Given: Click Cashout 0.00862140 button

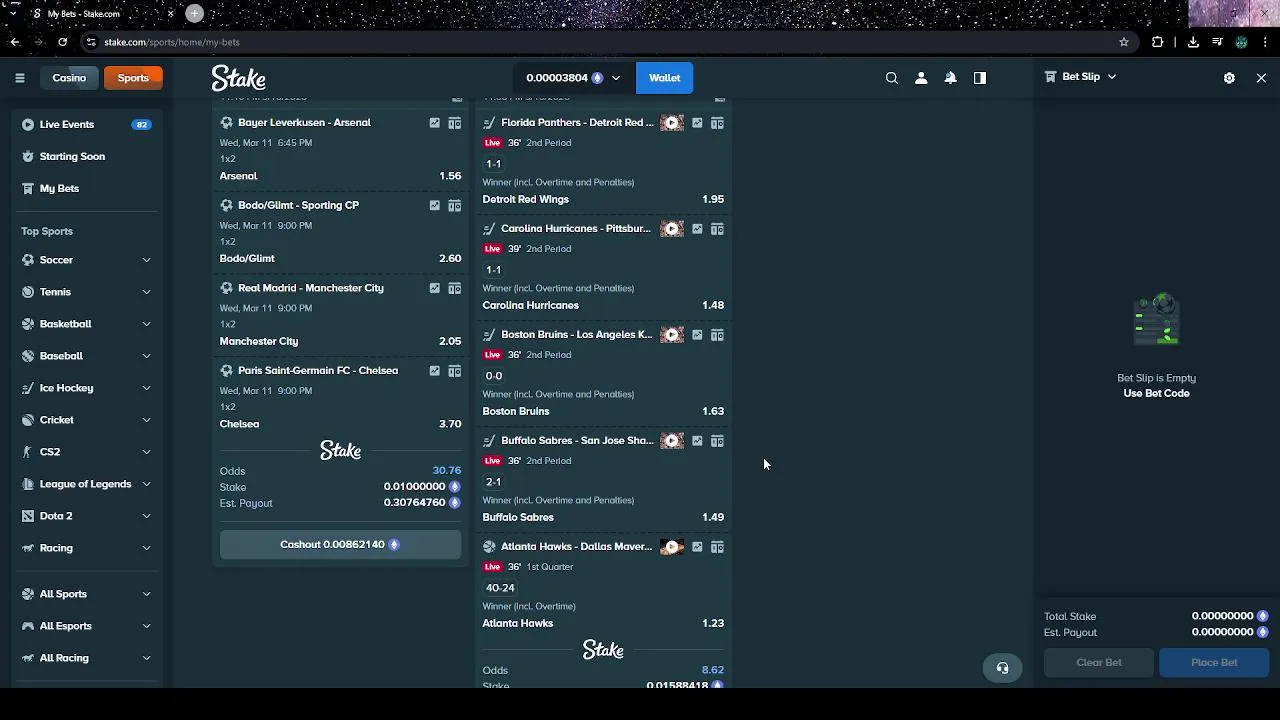Looking at the screenshot, I should click(340, 544).
